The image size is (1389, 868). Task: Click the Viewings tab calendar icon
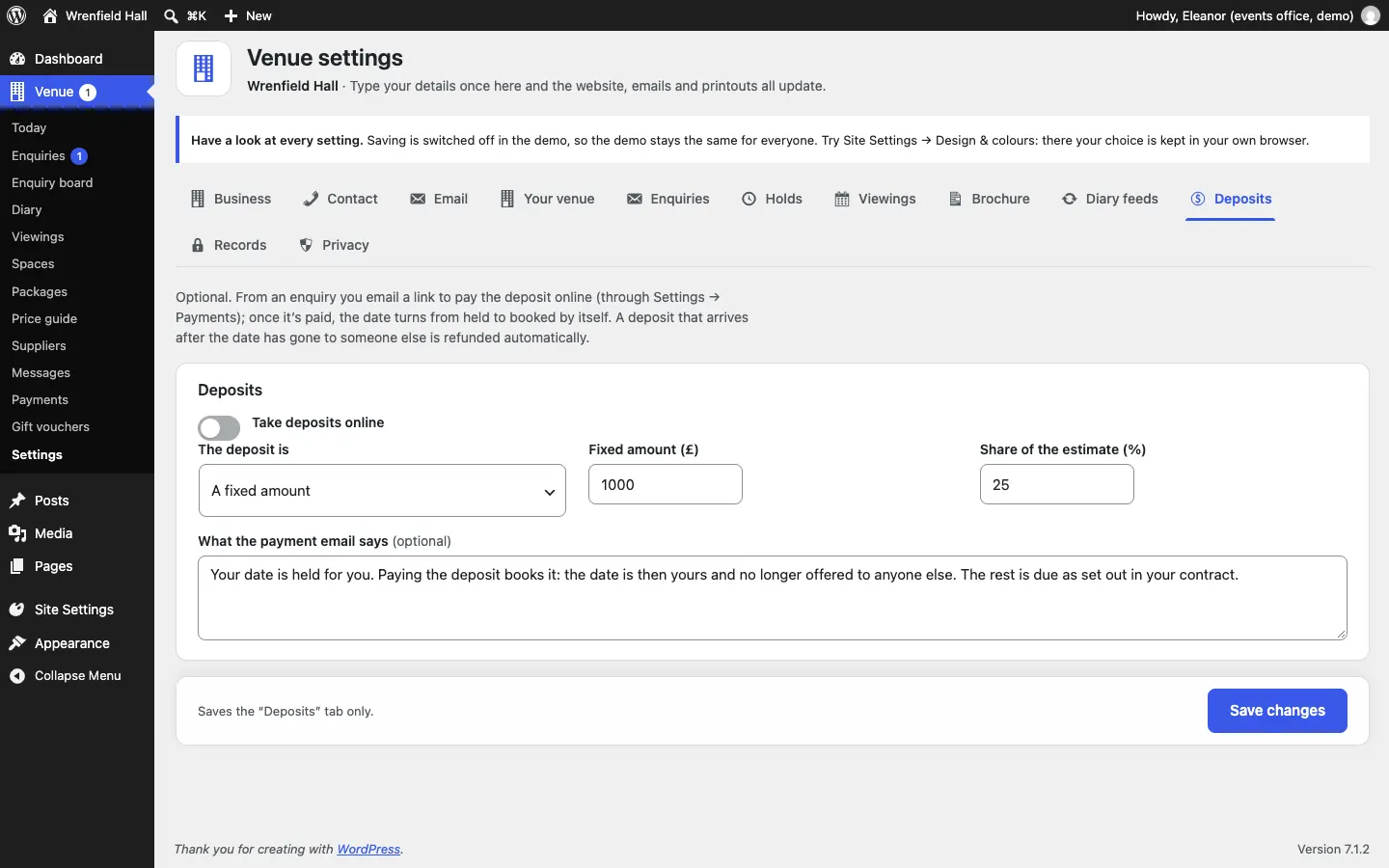pyautogui.click(x=842, y=199)
